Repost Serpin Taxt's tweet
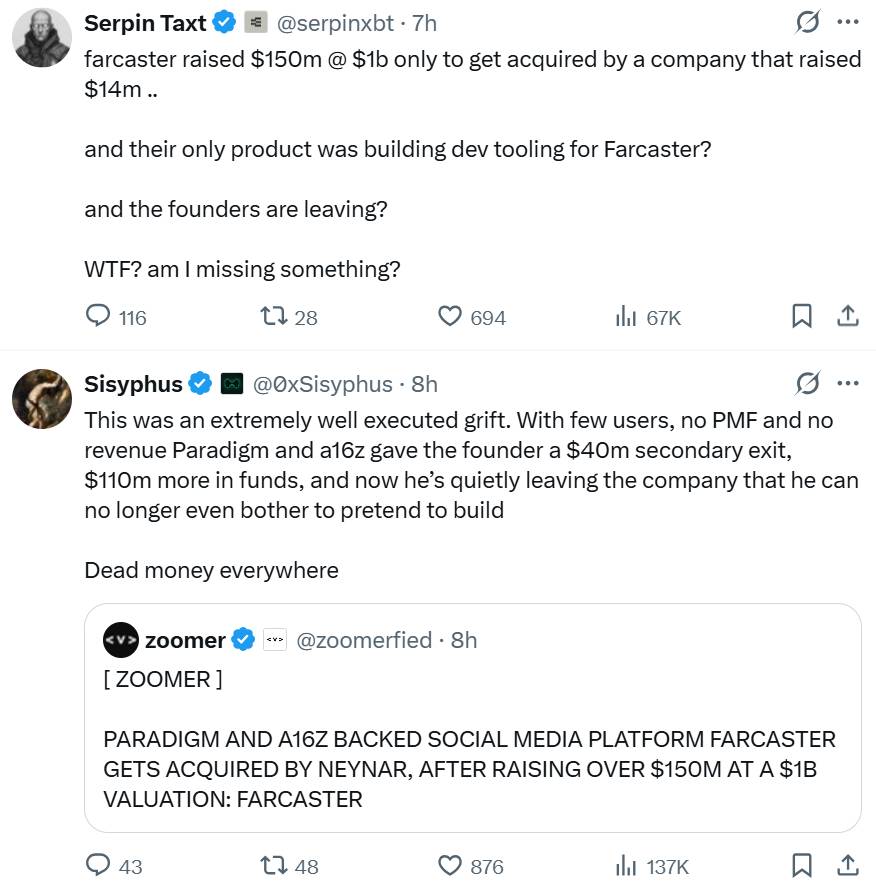 pyautogui.click(x=273, y=317)
